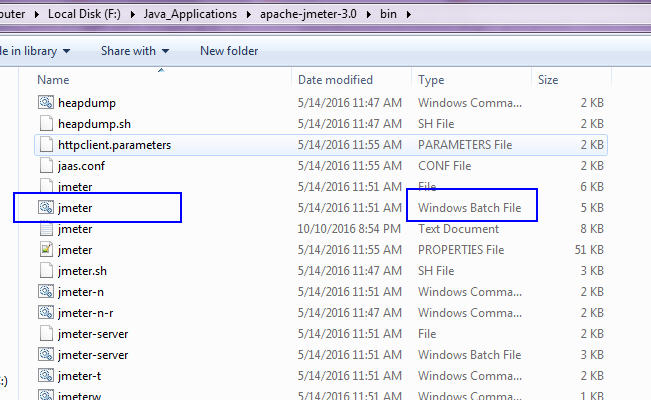Expand the arrow after bin in breadcrumb
Screen dimensions: 651x400
[409, 14]
